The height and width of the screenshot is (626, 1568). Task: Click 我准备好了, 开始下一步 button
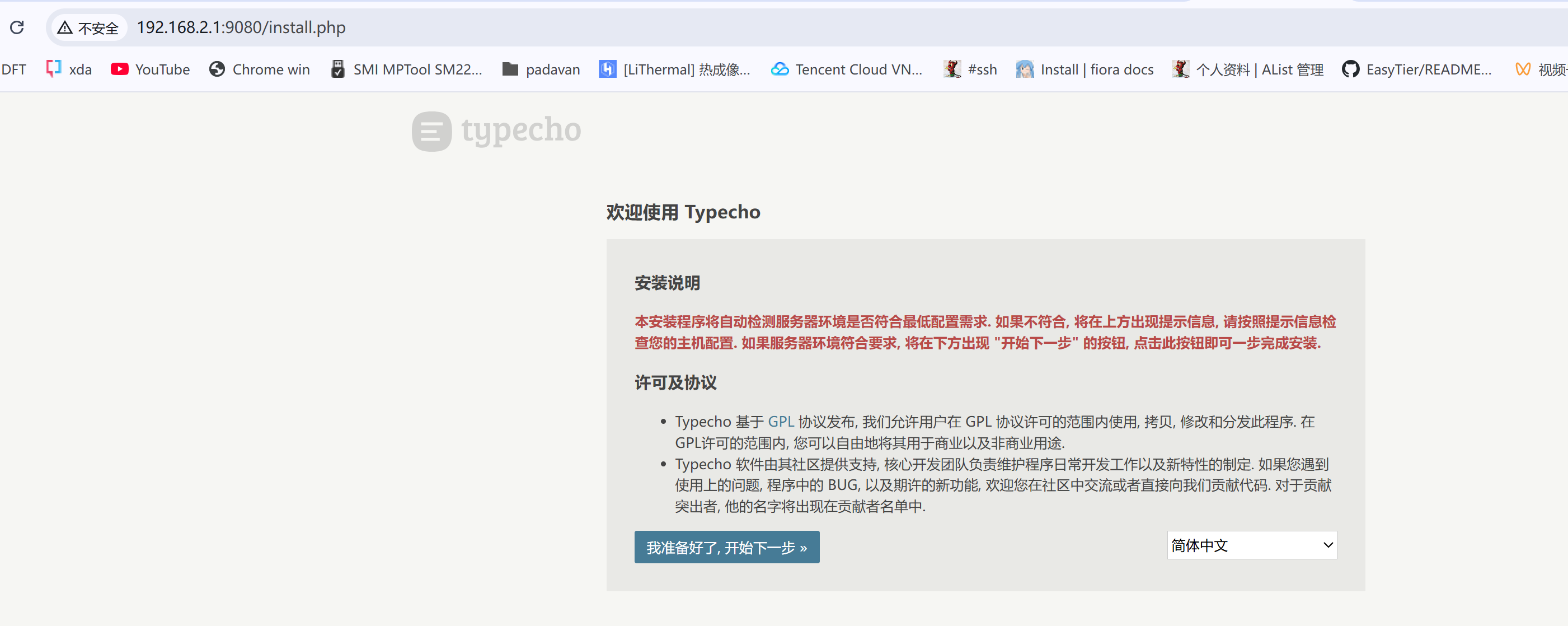727,548
